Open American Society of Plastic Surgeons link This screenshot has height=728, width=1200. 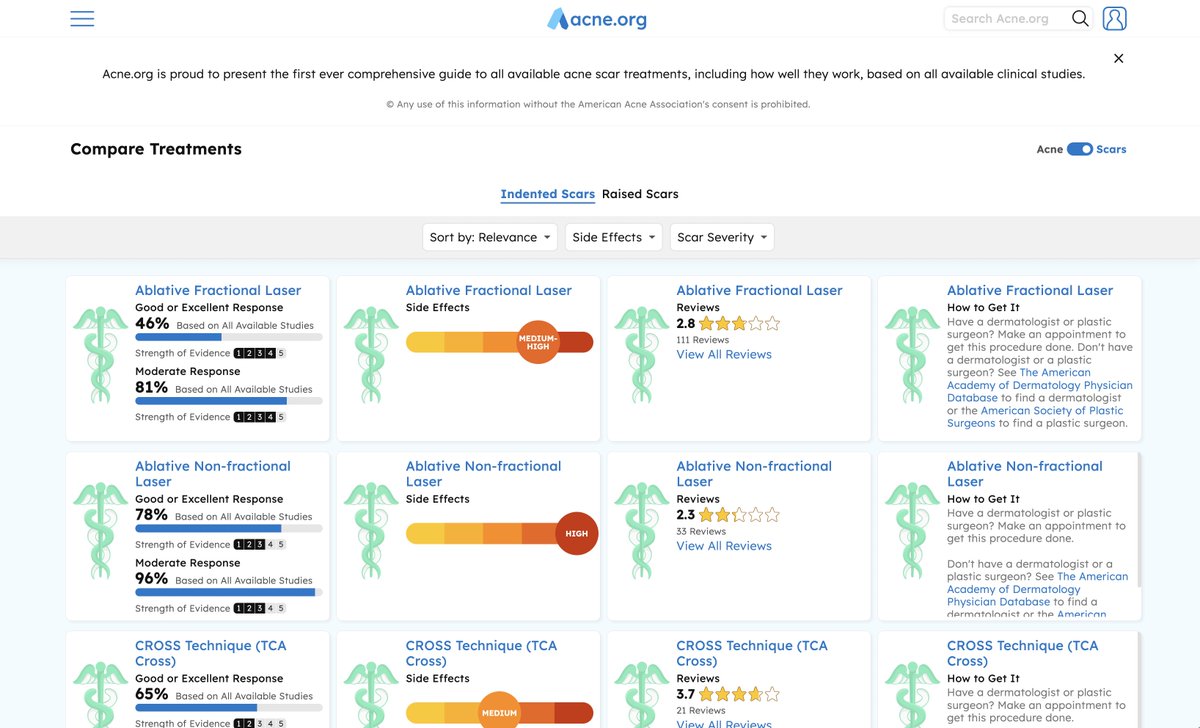[1035, 417]
